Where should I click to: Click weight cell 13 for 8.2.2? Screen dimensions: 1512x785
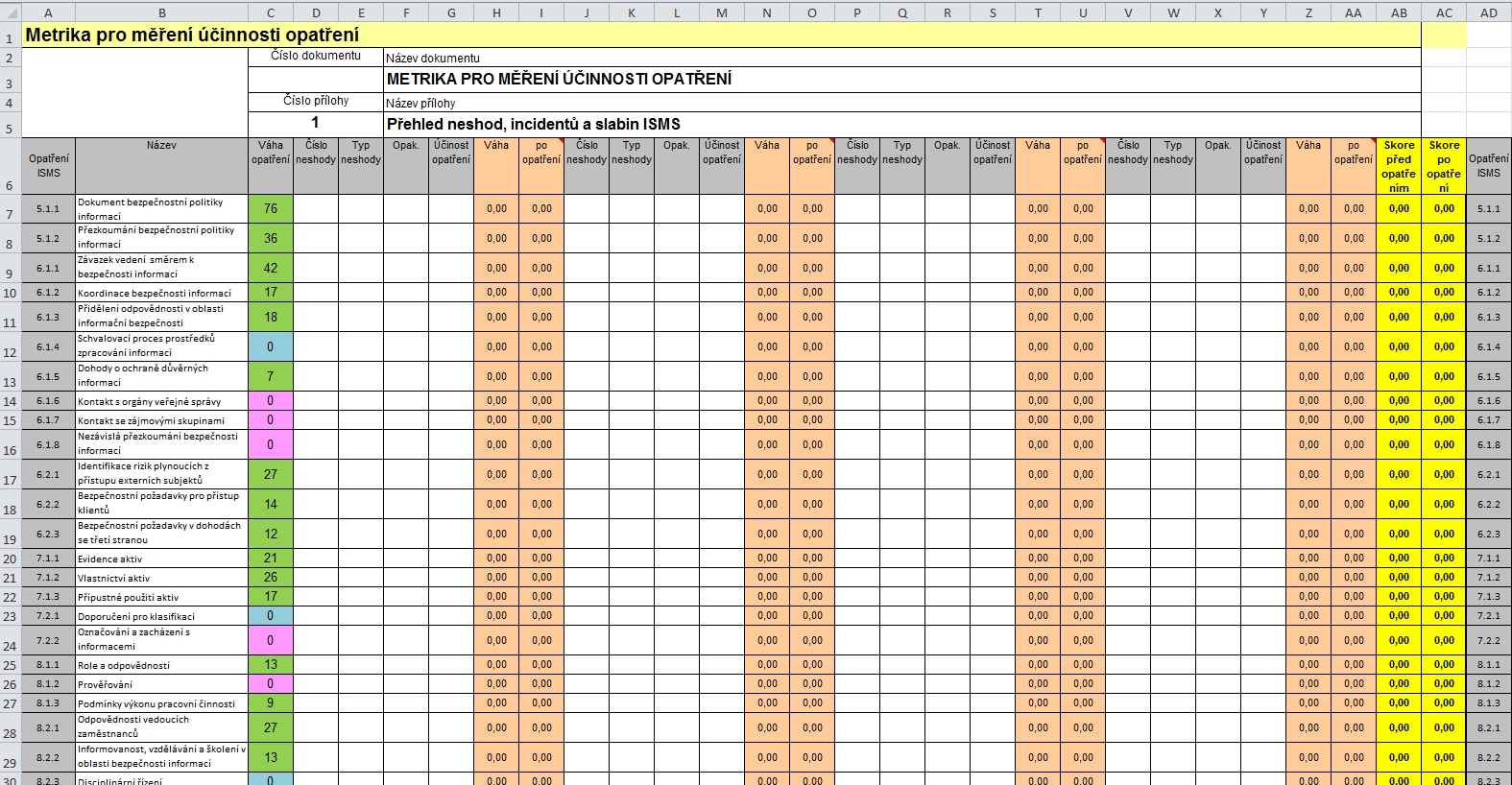point(271,758)
